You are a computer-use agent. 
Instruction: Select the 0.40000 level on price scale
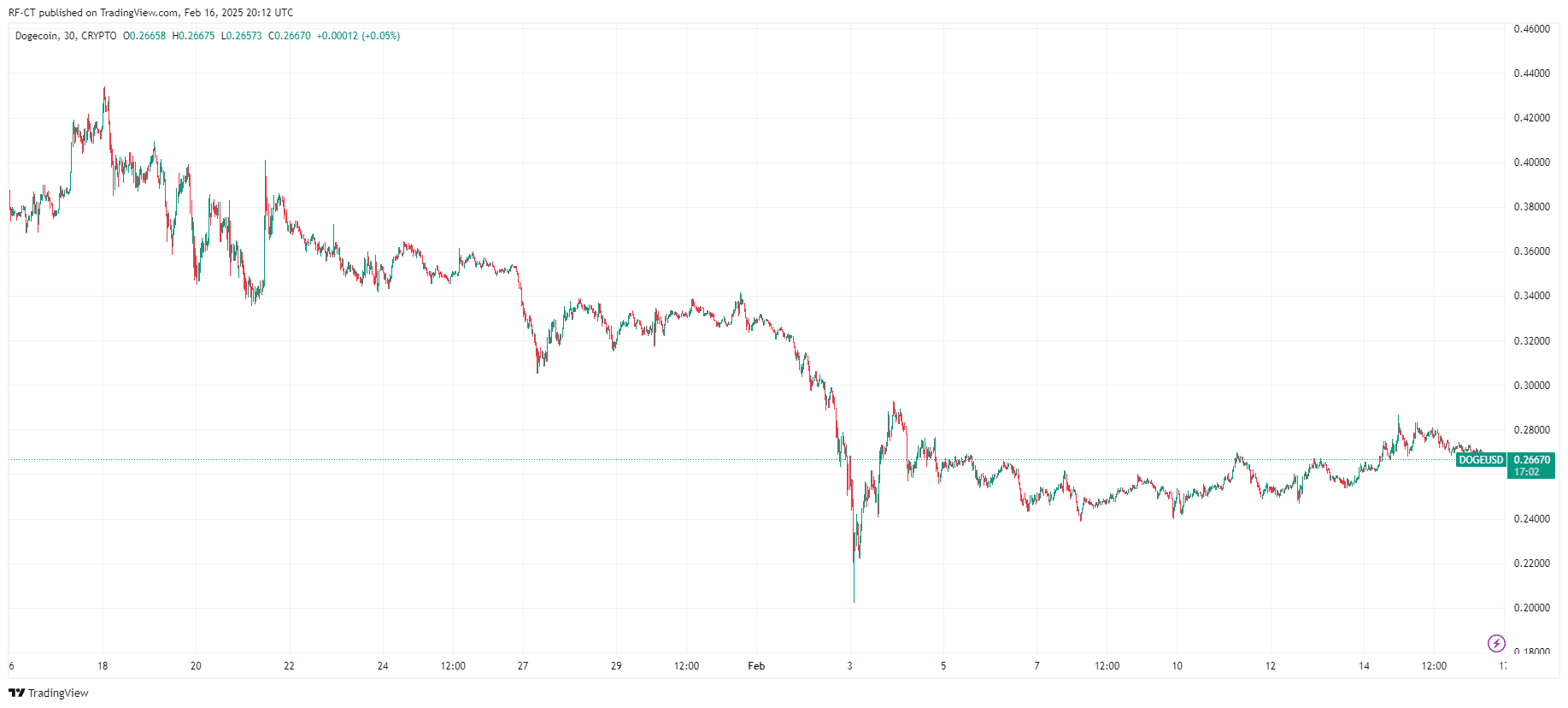1531,162
